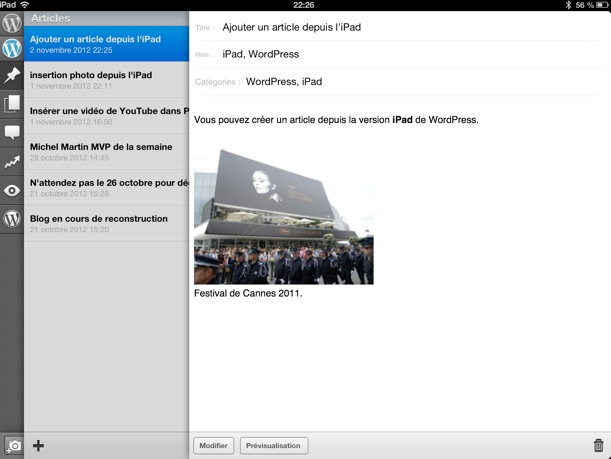Image resolution: width=611 pixels, height=459 pixels.
Task: Click the Modifier button
Action: 214,446
